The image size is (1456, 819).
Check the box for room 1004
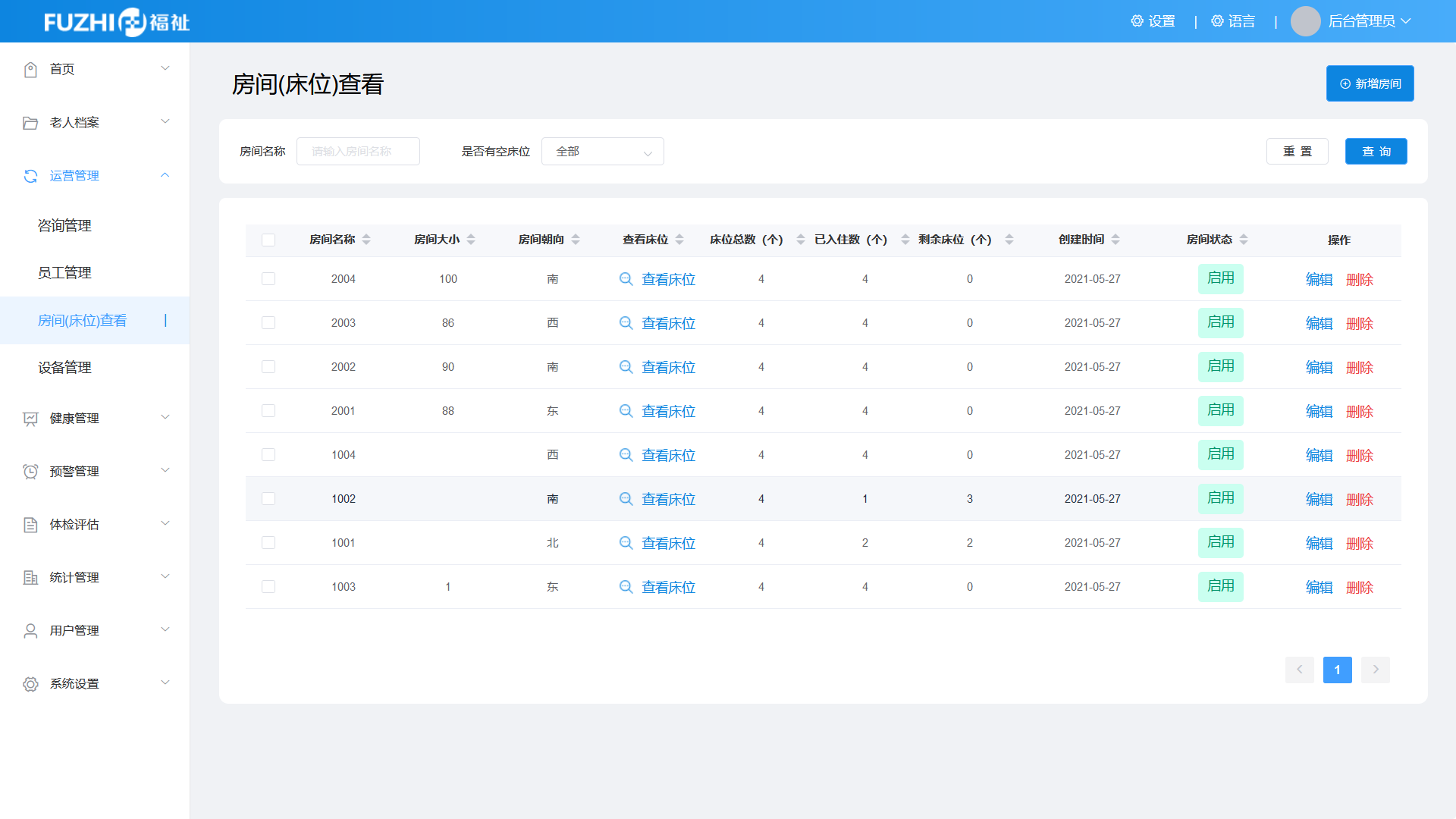click(268, 455)
